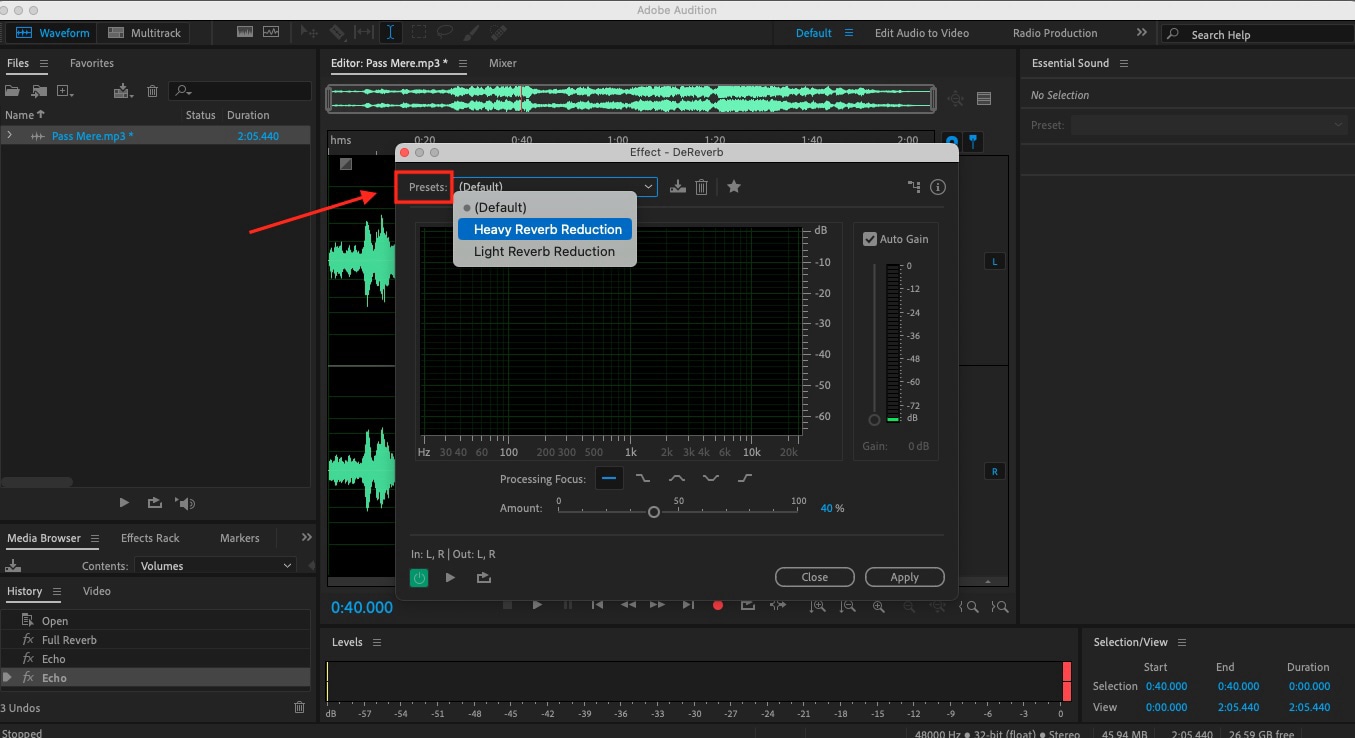Switch to the Favorites tab

[x=92, y=63]
